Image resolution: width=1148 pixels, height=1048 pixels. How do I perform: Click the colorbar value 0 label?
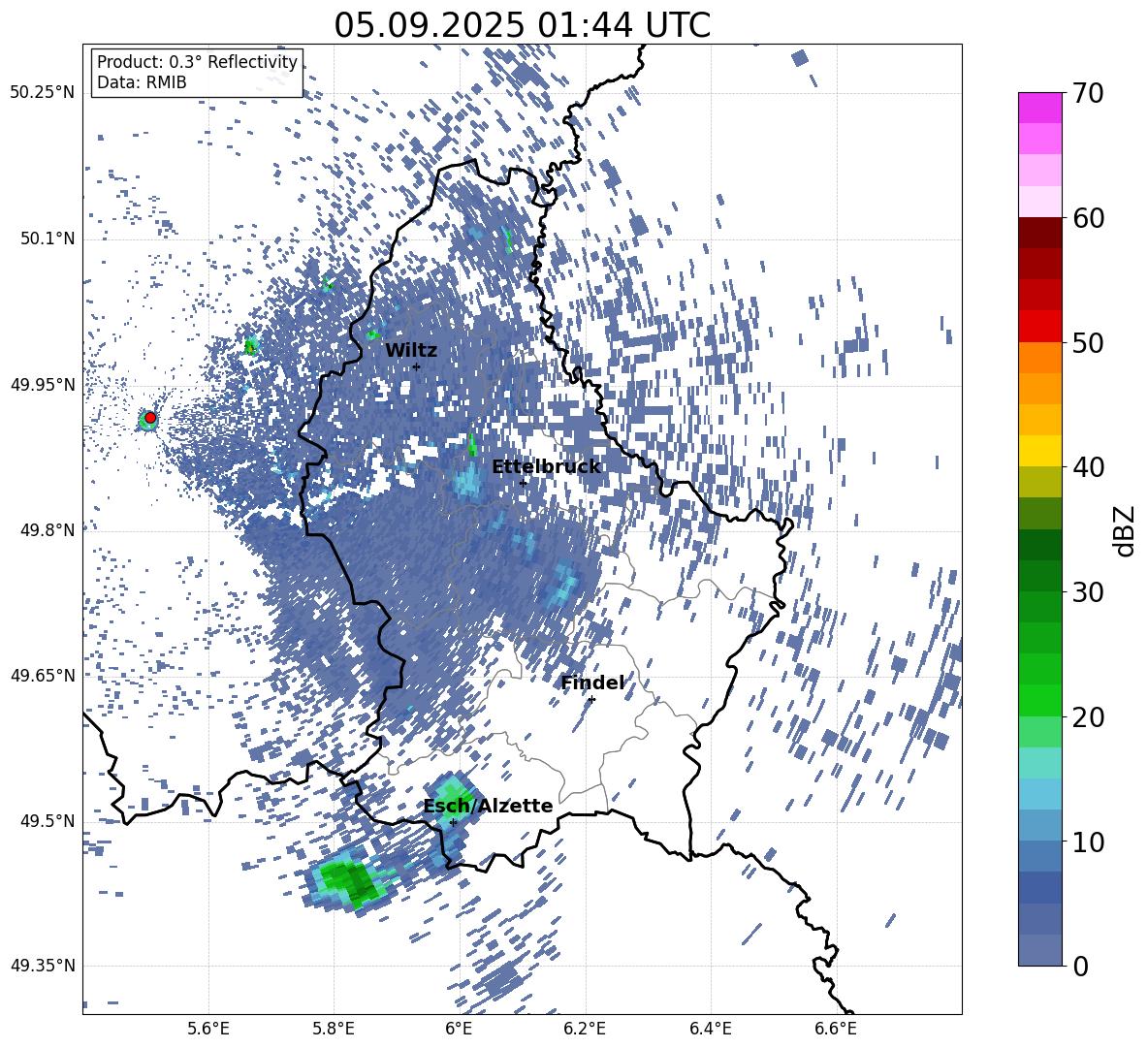pyautogui.click(x=1080, y=966)
